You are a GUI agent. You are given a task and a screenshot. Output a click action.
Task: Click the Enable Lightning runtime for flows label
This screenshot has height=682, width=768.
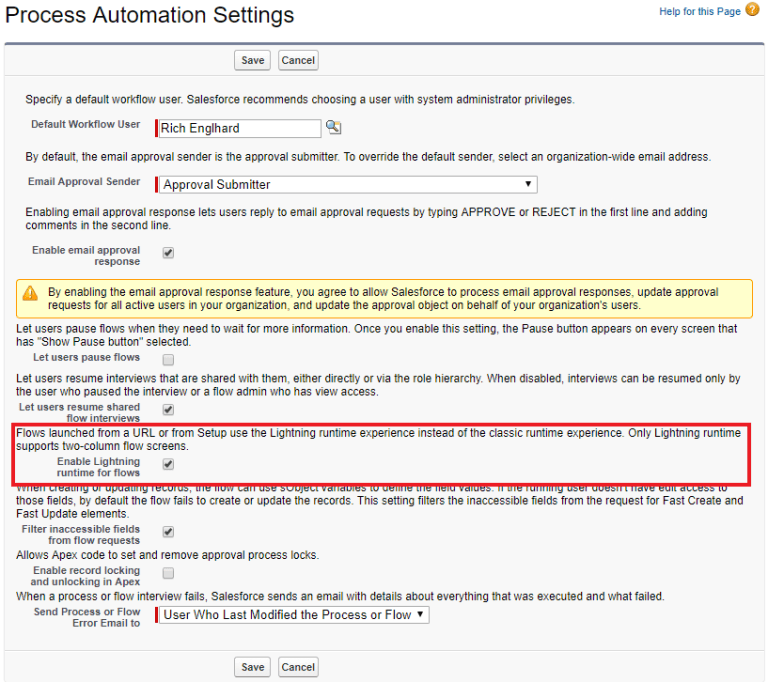[98, 467]
